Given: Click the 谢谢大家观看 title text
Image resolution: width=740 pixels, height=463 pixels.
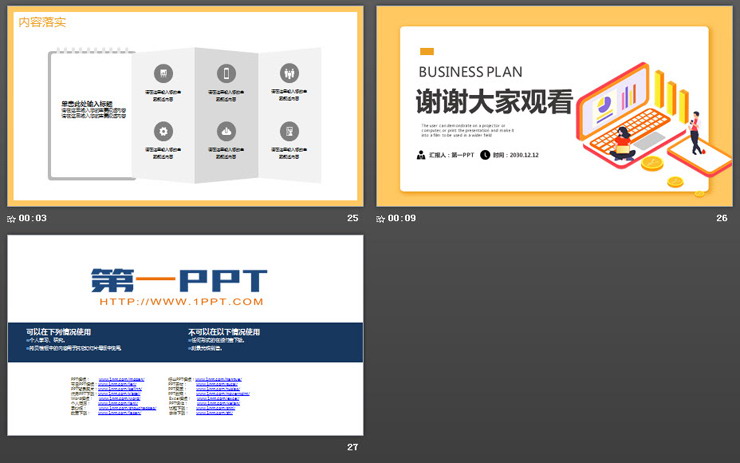Looking at the screenshot, I should click(494, 101).
